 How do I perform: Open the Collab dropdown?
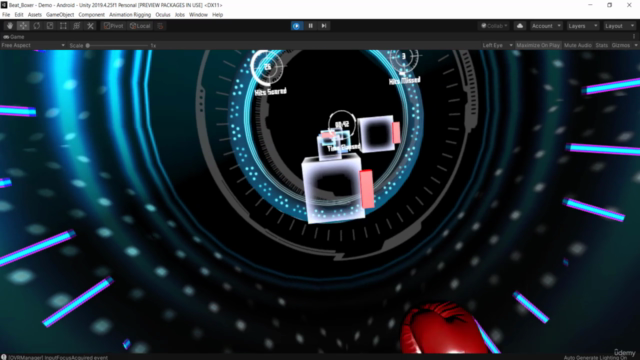pyautogui.click(x=494, y=26)
